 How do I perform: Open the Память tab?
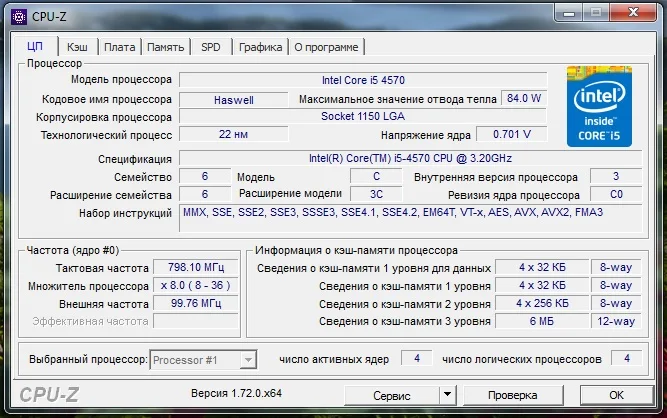coord(165,47)
